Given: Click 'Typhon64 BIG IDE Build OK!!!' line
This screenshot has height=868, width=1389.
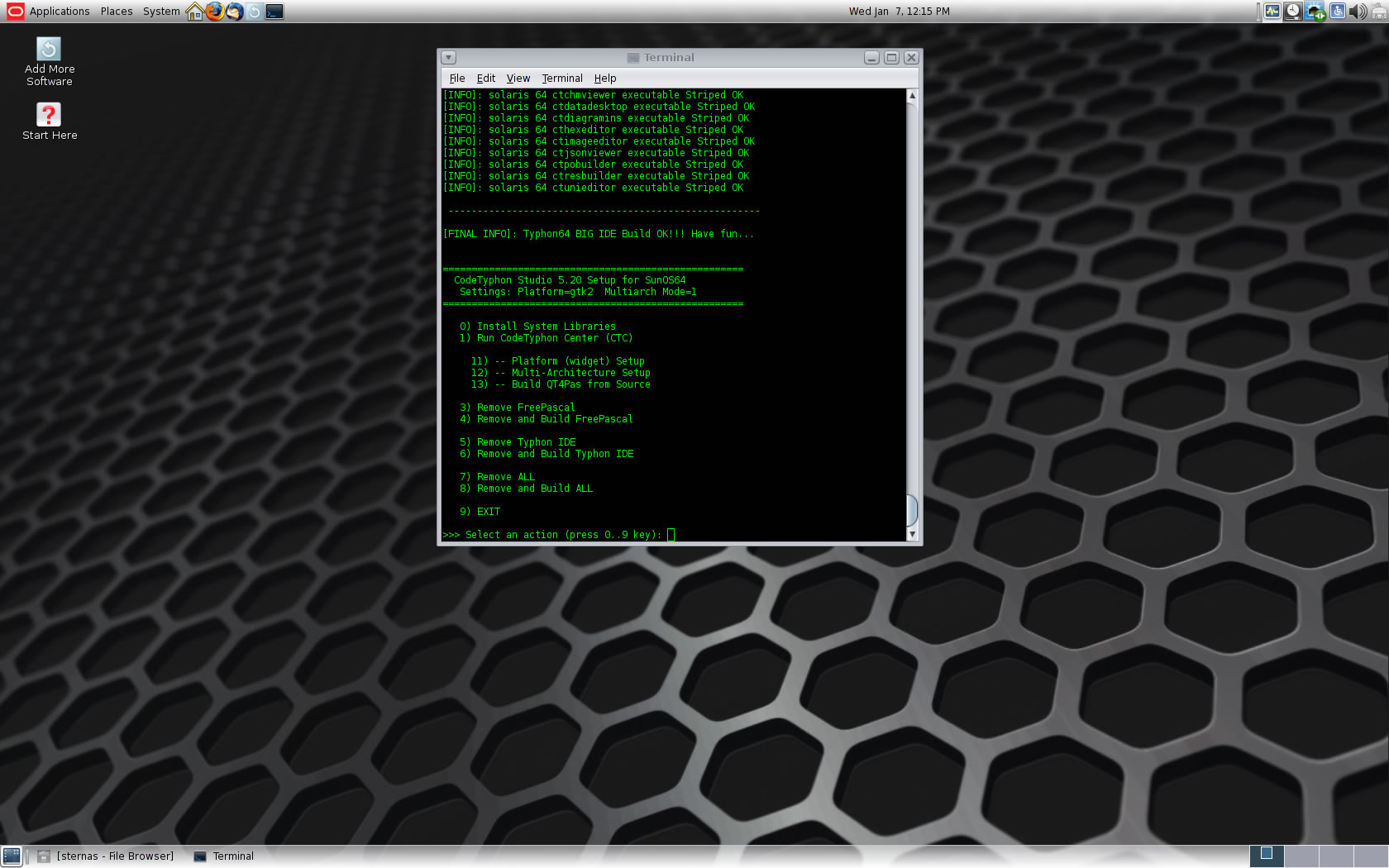Looking at the screenshot, I should pyautogui.click(x=599, y=234).
